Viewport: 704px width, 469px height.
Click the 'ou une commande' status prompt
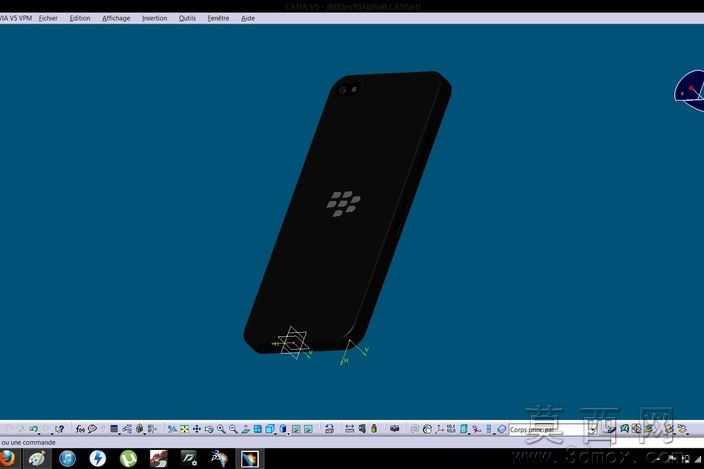tap(28, 443)
